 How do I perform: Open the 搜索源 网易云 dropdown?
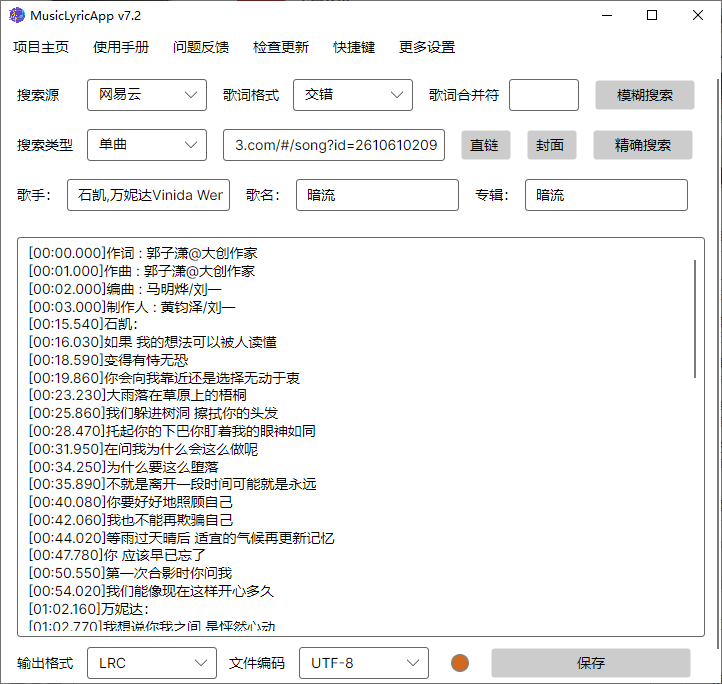147,95
